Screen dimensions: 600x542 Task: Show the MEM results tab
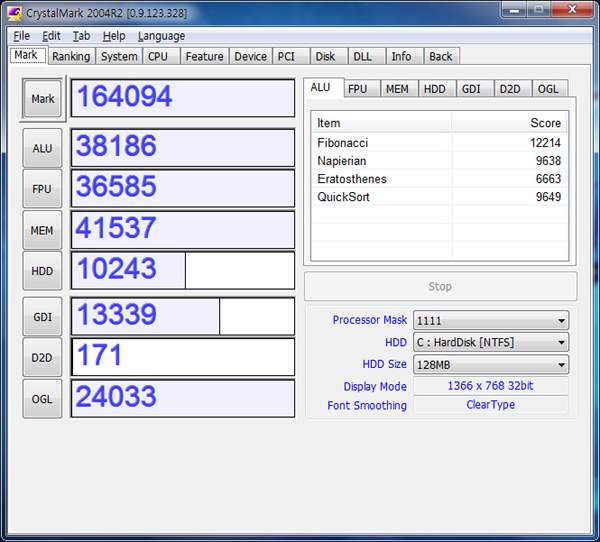tap(397, 89)
